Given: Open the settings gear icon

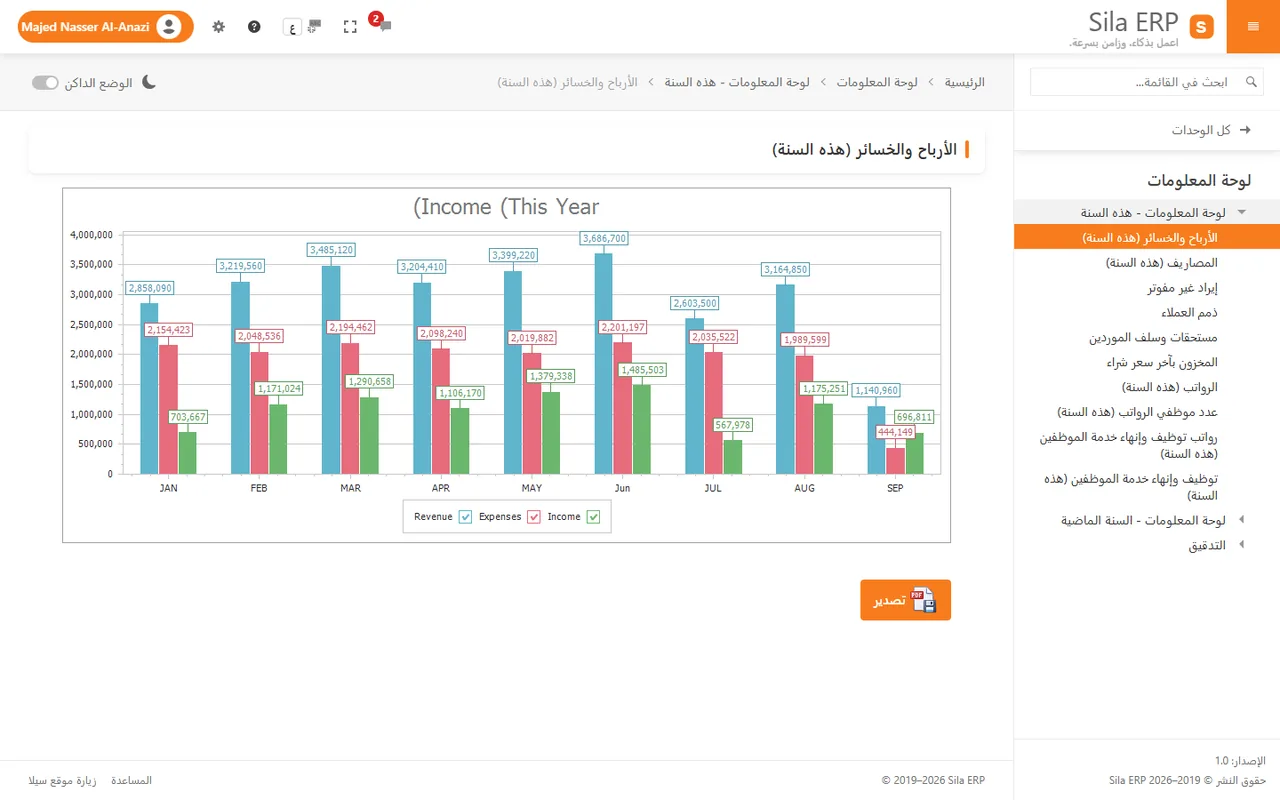Looking at the screenshot, I should 219,27.
